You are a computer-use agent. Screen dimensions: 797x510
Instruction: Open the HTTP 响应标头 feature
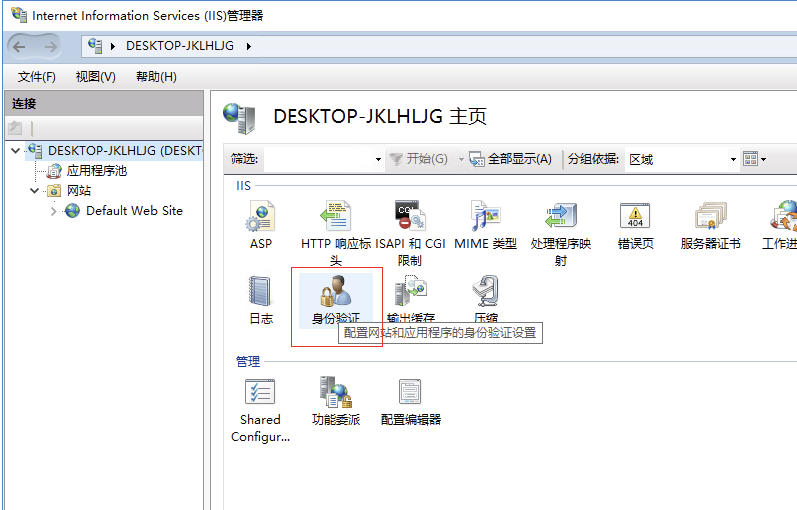(x=335, y=233)
